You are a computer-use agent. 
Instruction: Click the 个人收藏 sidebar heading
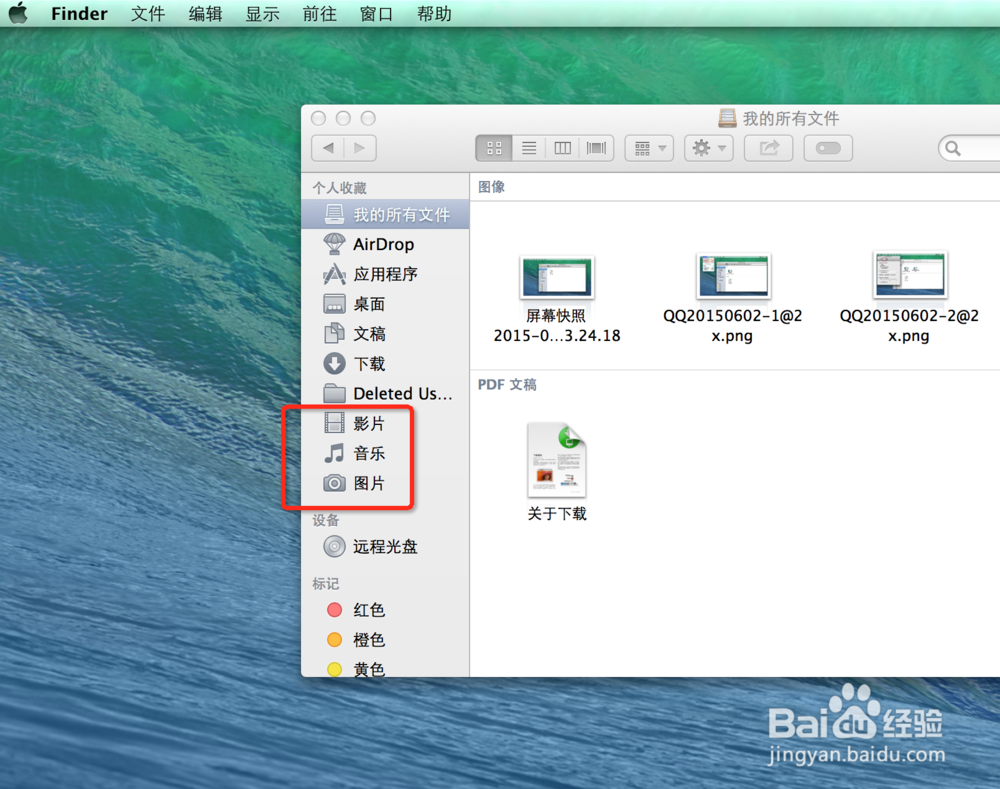point(339,188)
